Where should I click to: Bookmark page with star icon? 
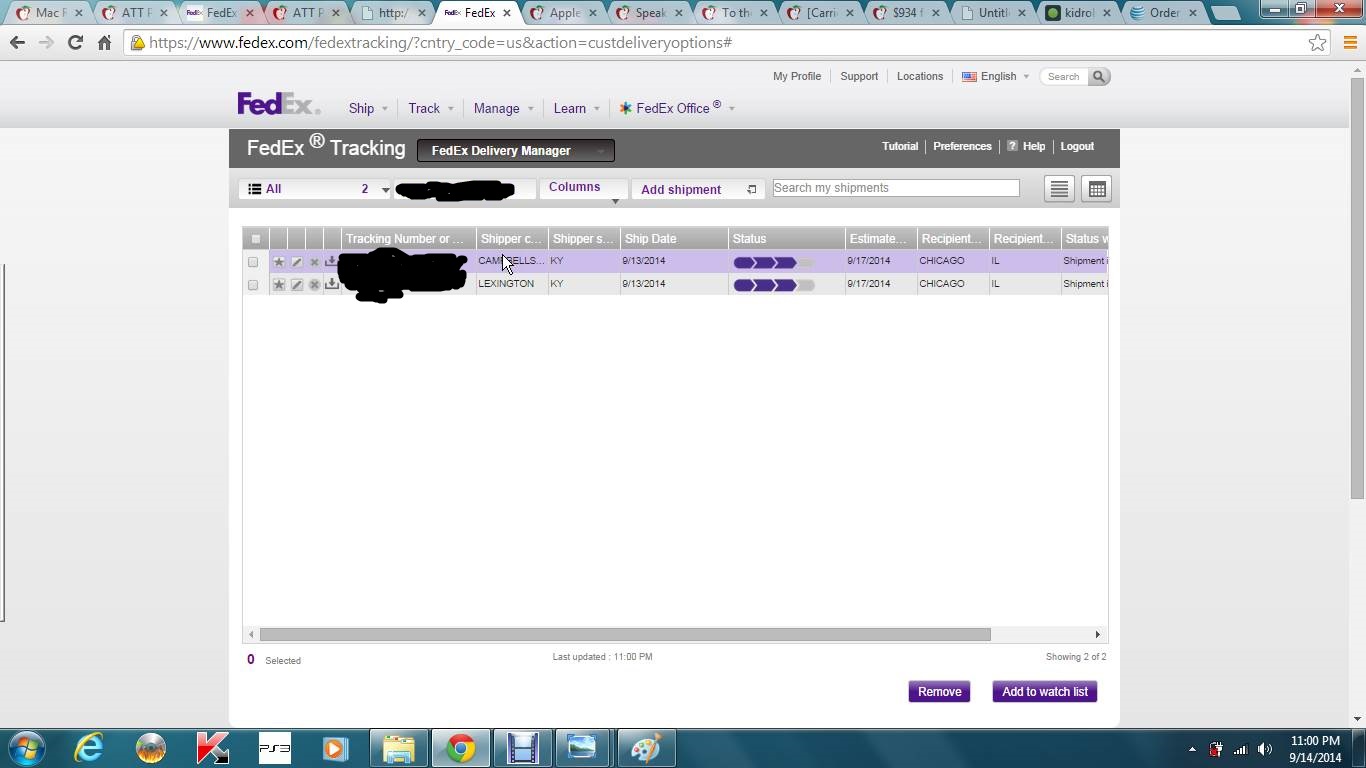click(x=1318, y=43)
